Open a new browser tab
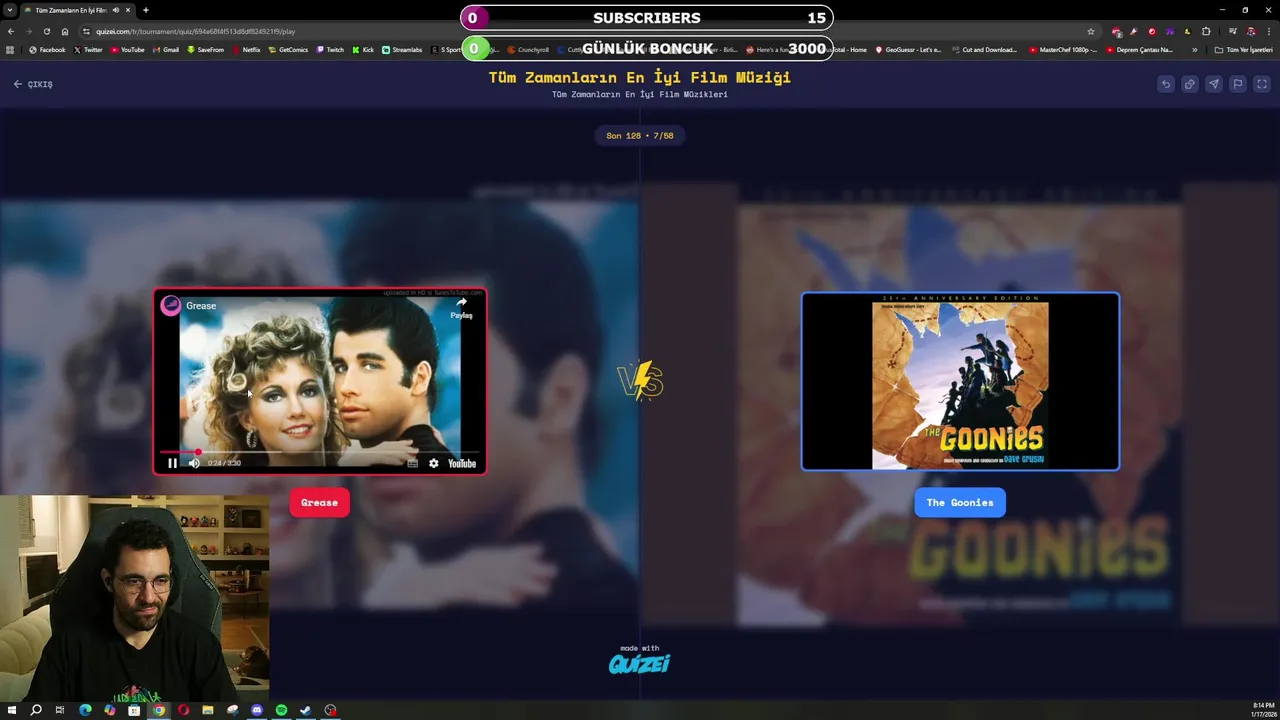 point(146,10)
